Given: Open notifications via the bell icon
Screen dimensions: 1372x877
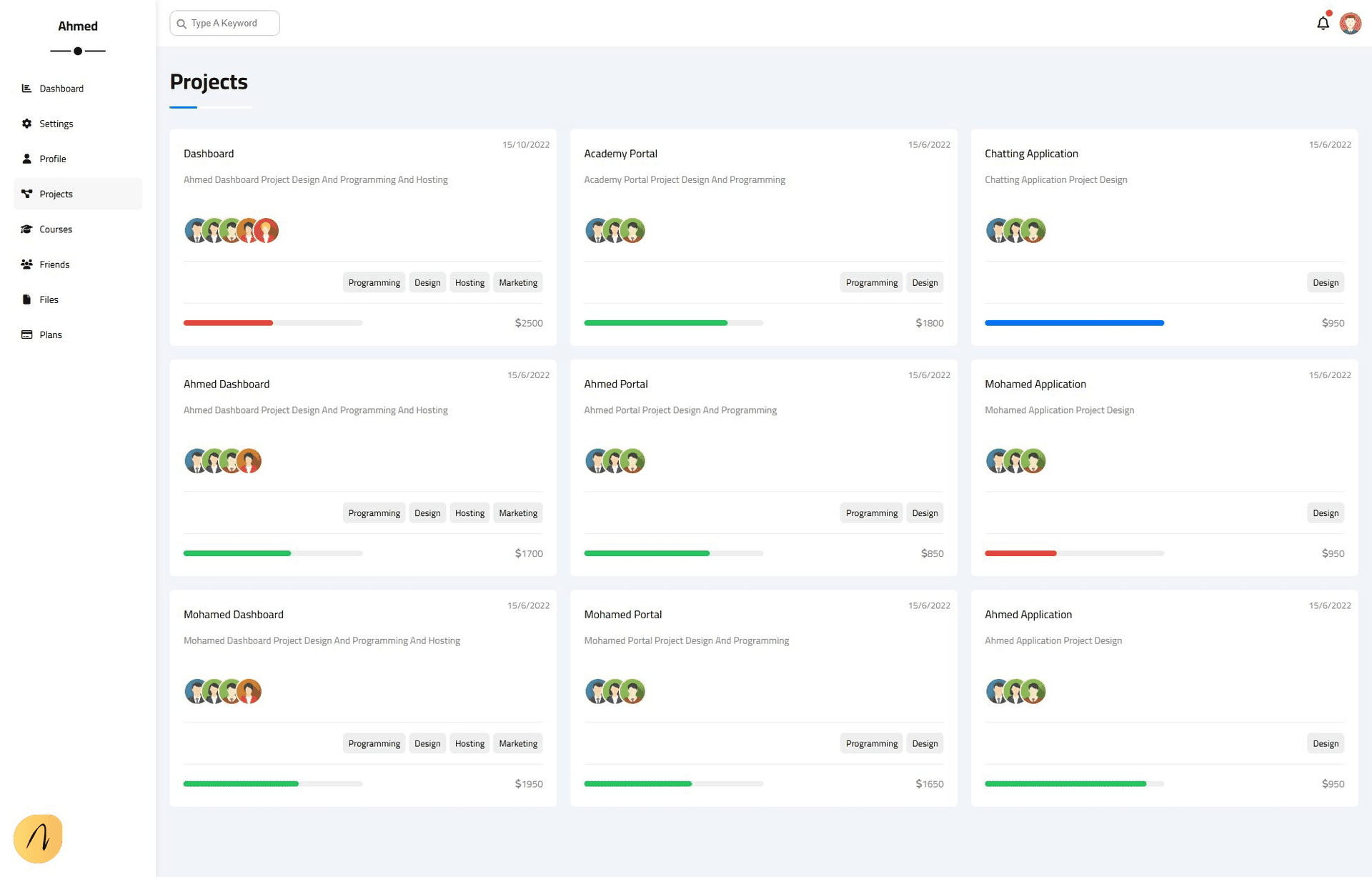Looking at the screenshot, I should click(1323, 23).
